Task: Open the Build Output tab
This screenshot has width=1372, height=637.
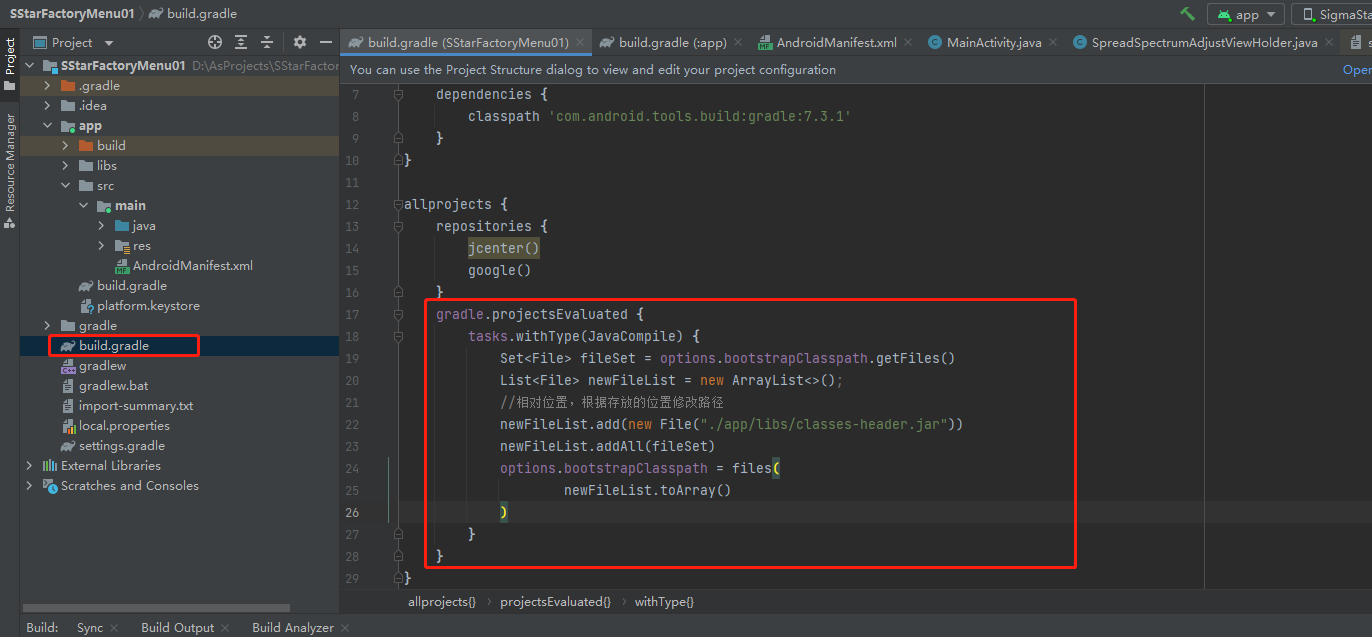Action: point(177,628)
